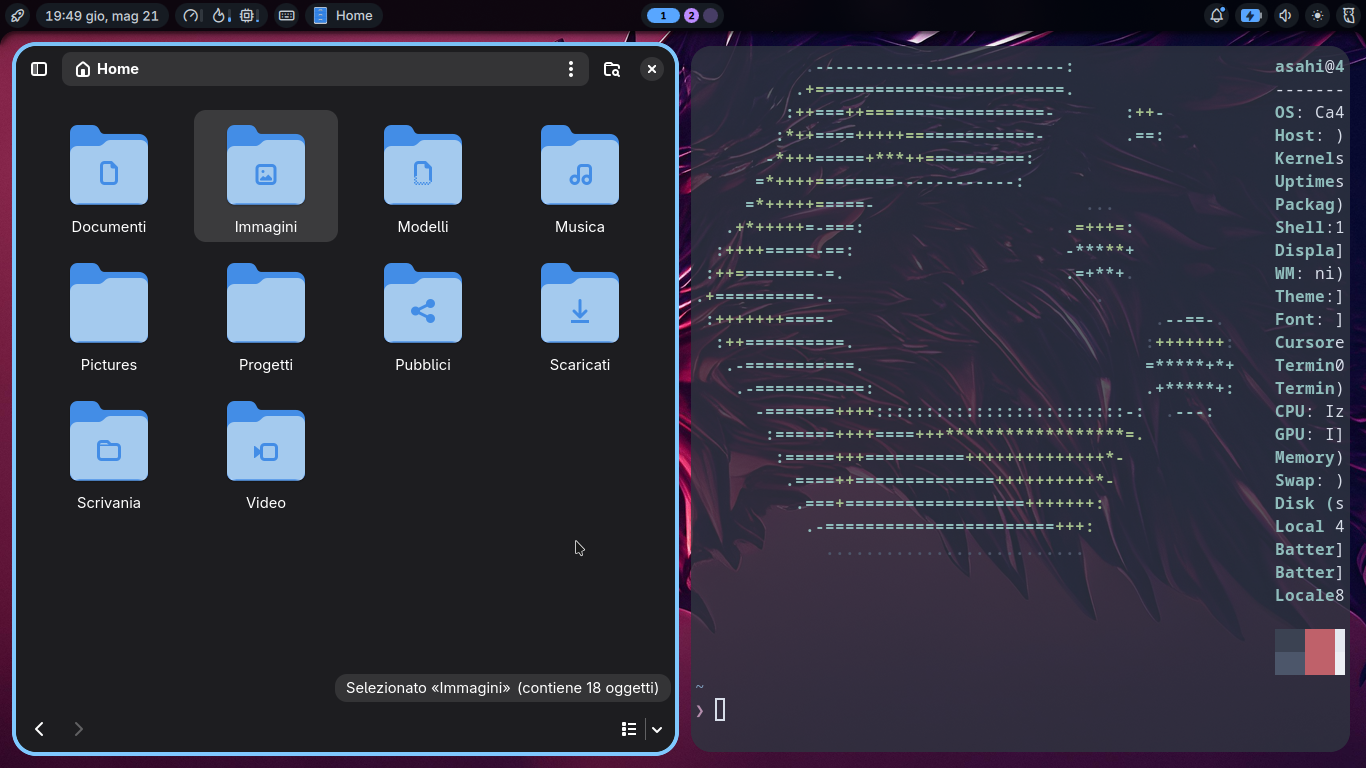This screenshot has height=768, width=1366.
Task: Focus the Home window from the taskbar
Action: (344, 16)
